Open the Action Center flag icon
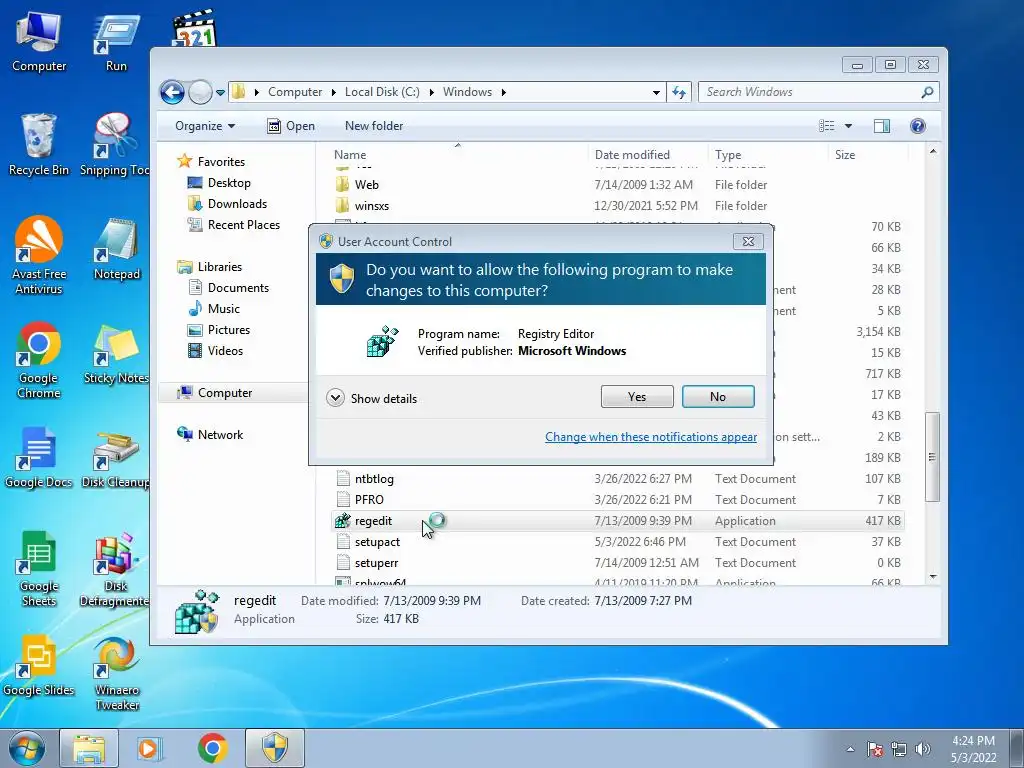Viewport: 1024px width, 768px height. 875,749
